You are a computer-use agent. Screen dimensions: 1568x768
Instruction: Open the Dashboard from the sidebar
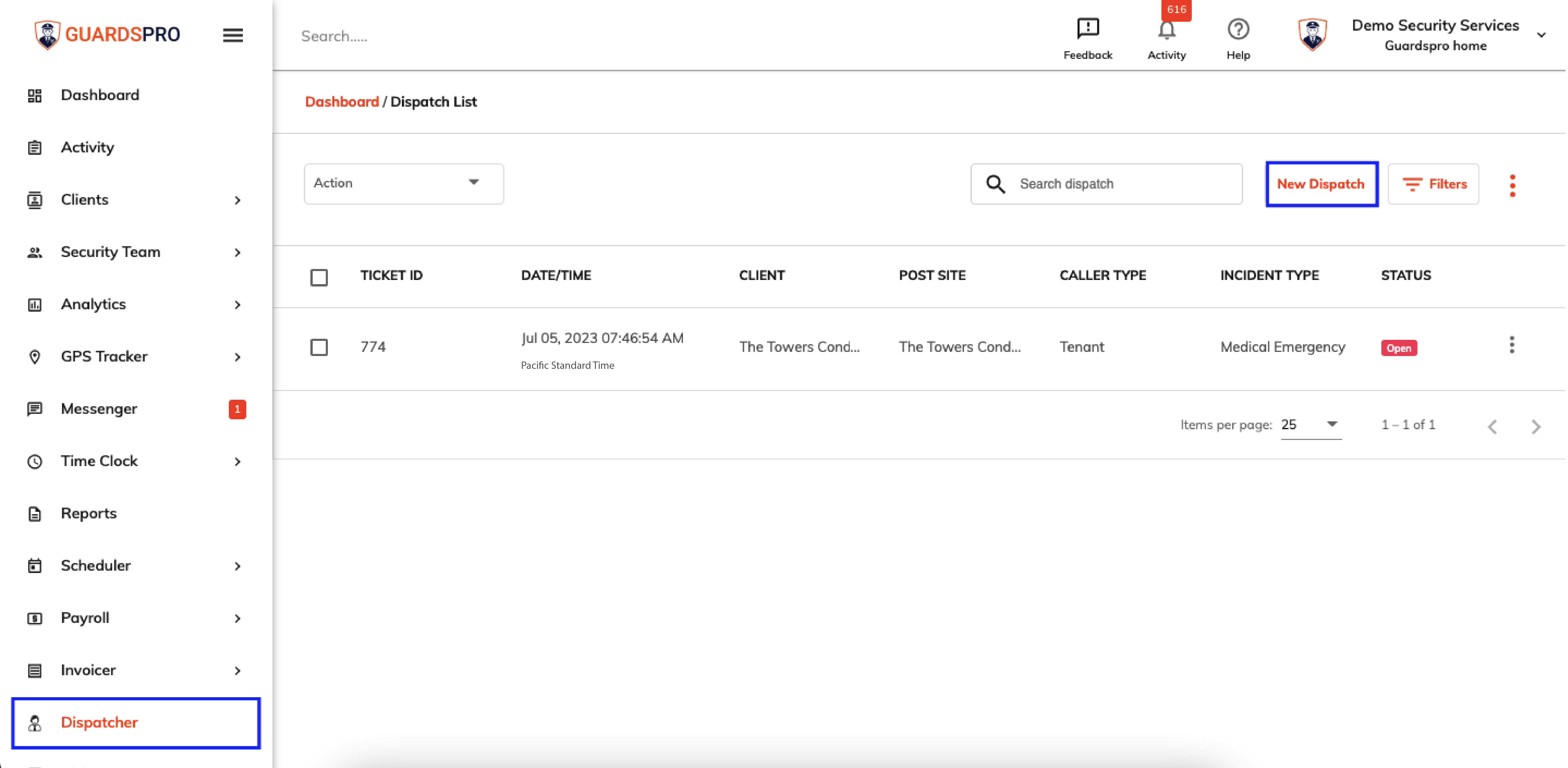pos(100,95)
